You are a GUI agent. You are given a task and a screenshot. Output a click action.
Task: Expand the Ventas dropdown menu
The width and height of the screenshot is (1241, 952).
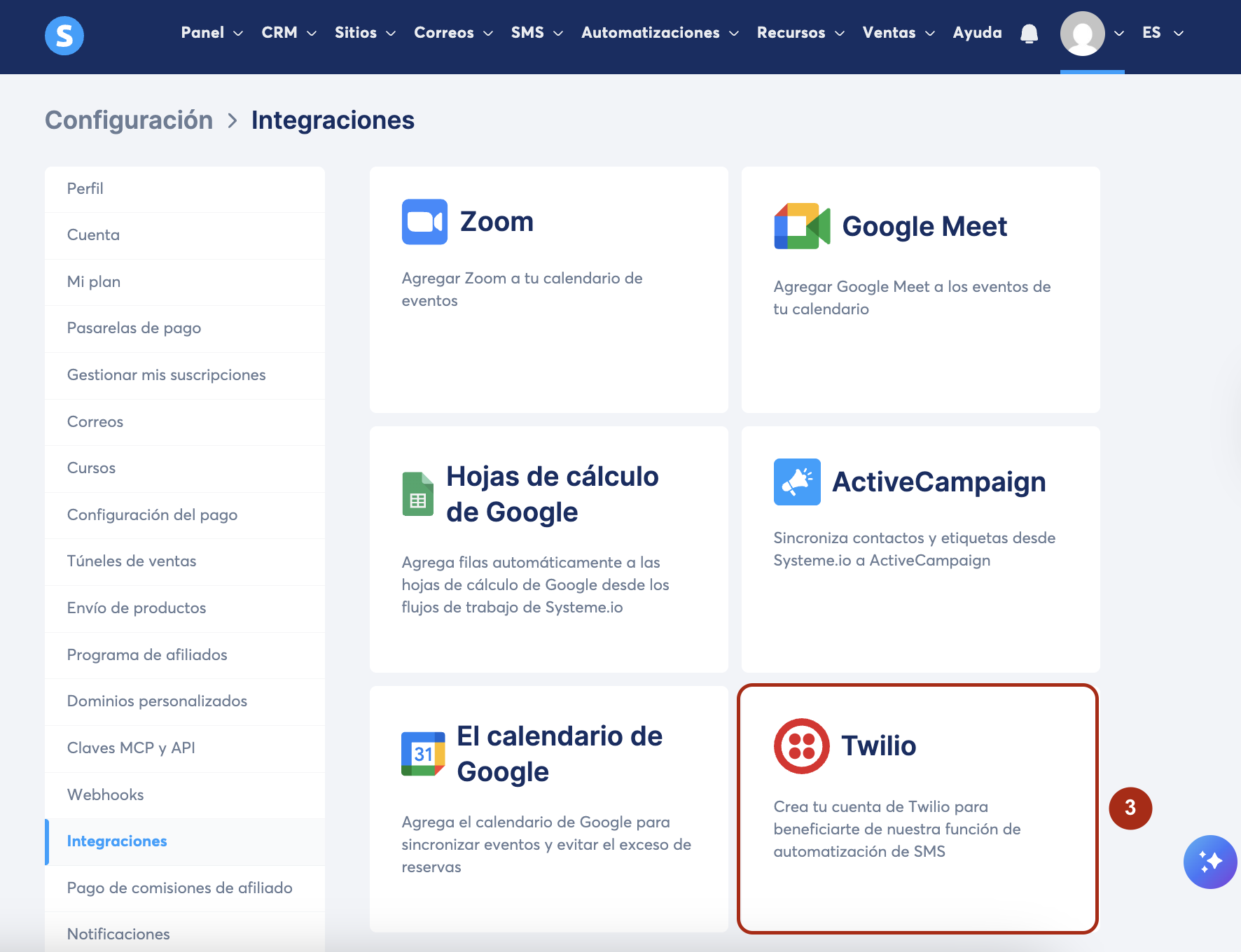pyautogui.click(x=899, y=33)
